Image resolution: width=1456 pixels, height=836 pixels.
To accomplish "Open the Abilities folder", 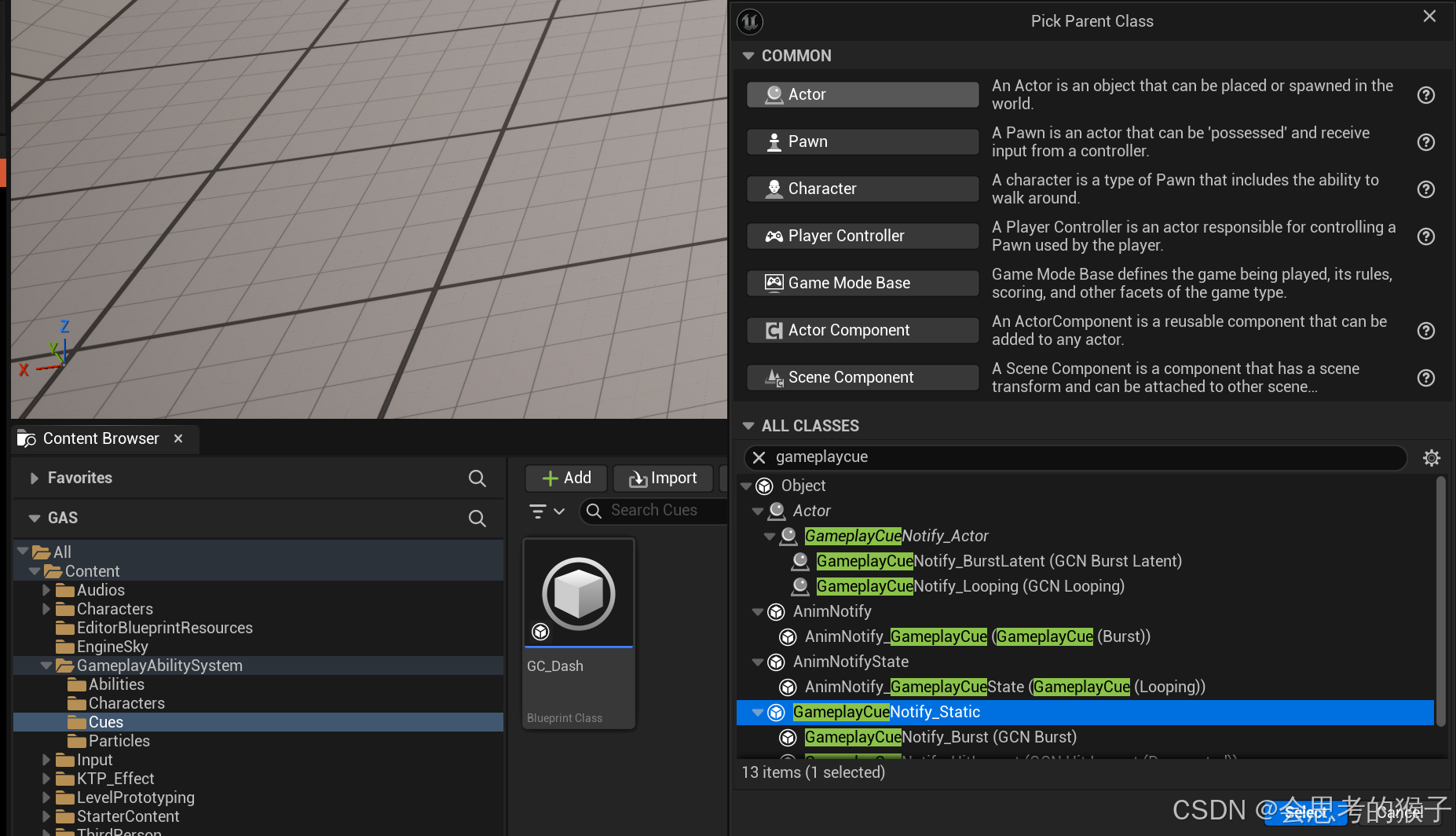I will pyautogui.click(x=116, y=684).
